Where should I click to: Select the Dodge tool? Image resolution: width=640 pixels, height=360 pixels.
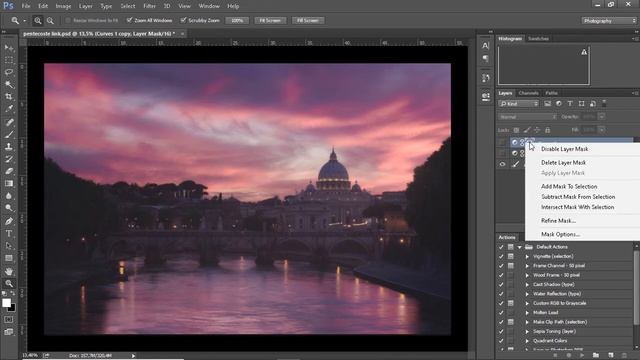(9, 208)
